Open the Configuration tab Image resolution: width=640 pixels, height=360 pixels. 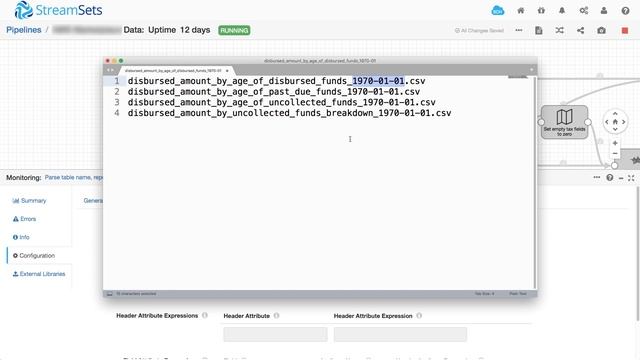click(34, 256)
